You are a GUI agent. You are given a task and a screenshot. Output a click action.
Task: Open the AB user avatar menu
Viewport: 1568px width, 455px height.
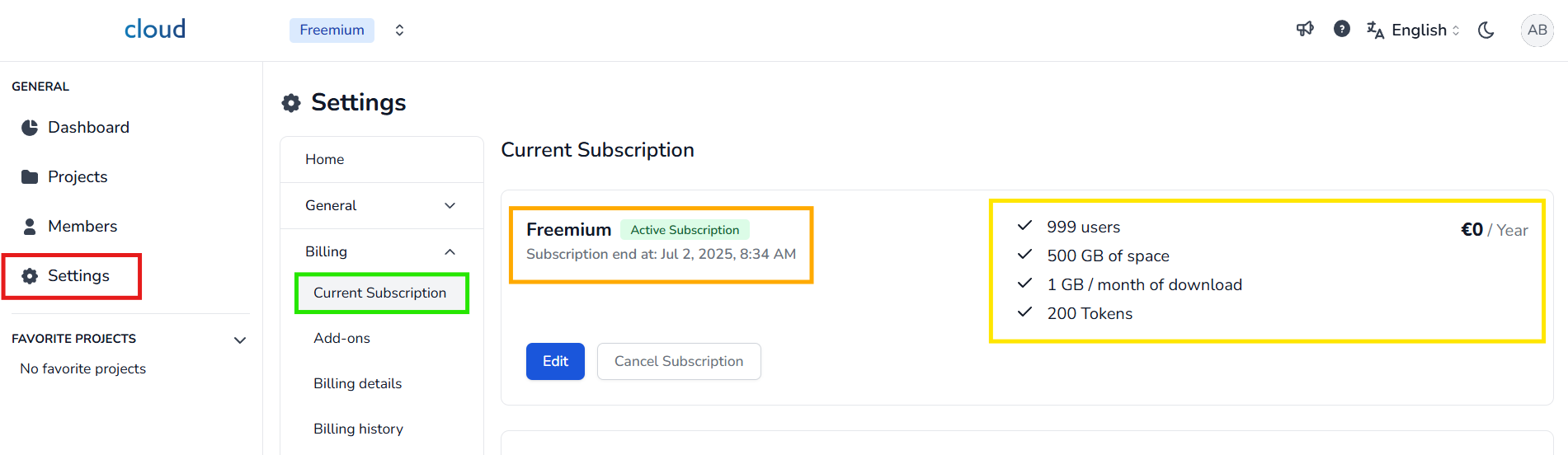[1537, 30]
